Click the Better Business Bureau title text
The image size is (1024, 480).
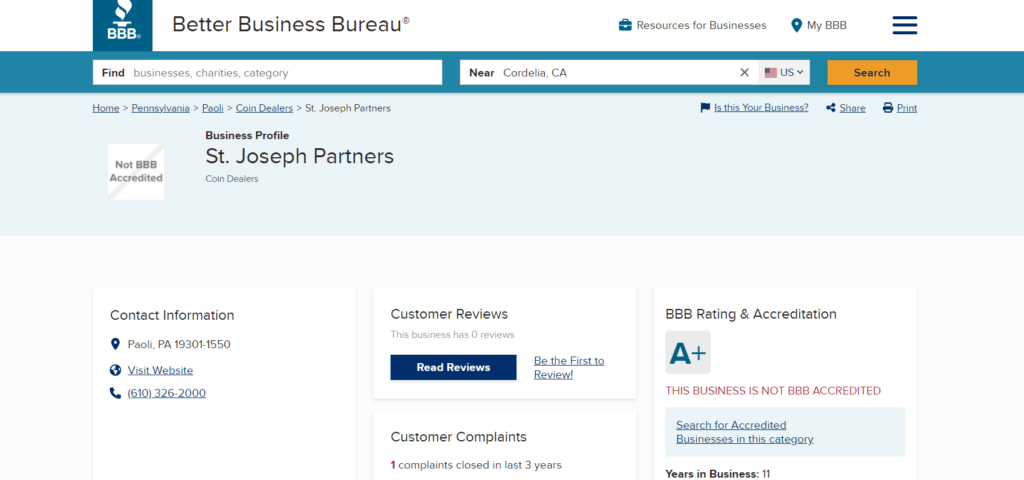[x=291, y=25]
